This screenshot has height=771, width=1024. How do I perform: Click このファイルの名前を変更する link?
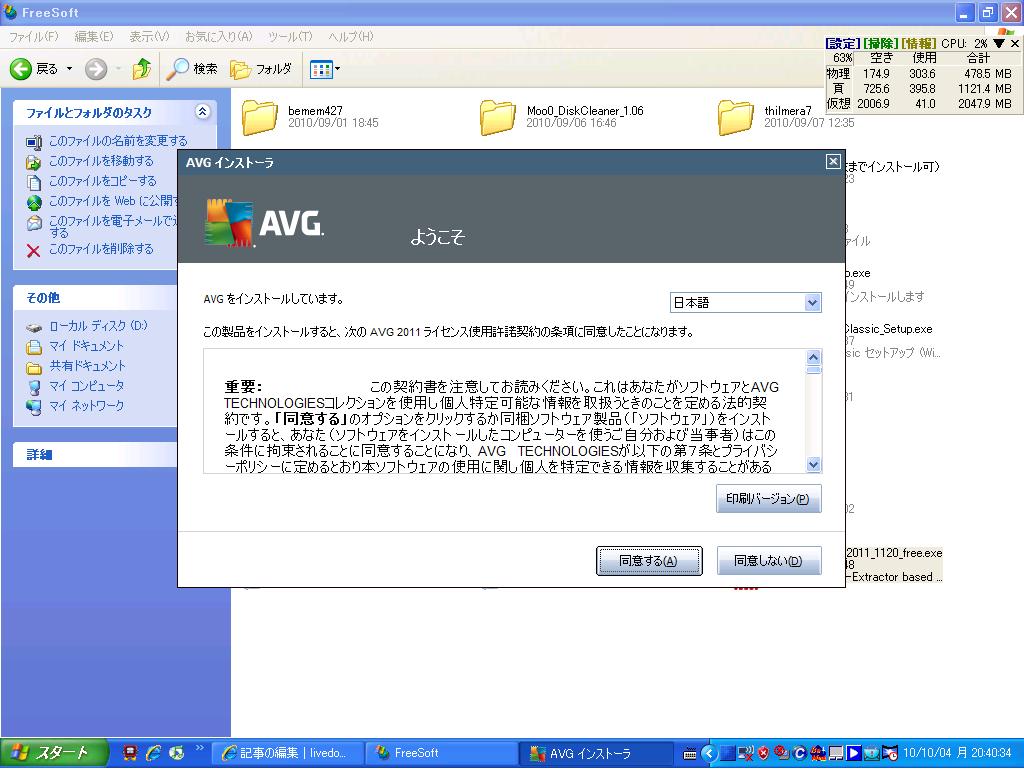[x=118, y=140]
